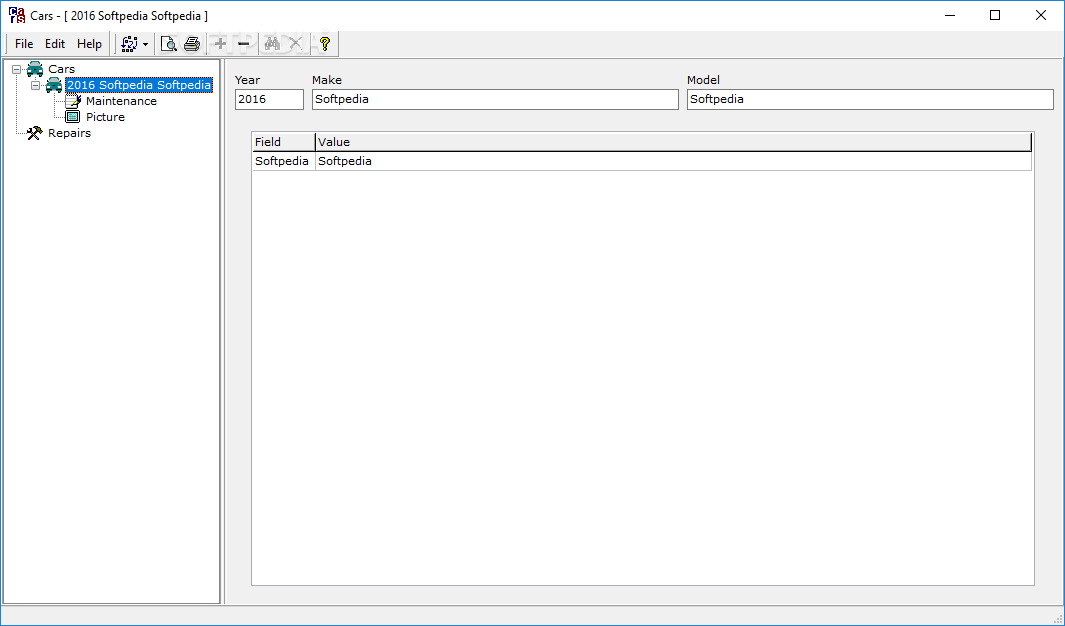Click the car icon beside the Cars root
The width and height of the screenshot is (1065, 626).
[x=35, y=69]
